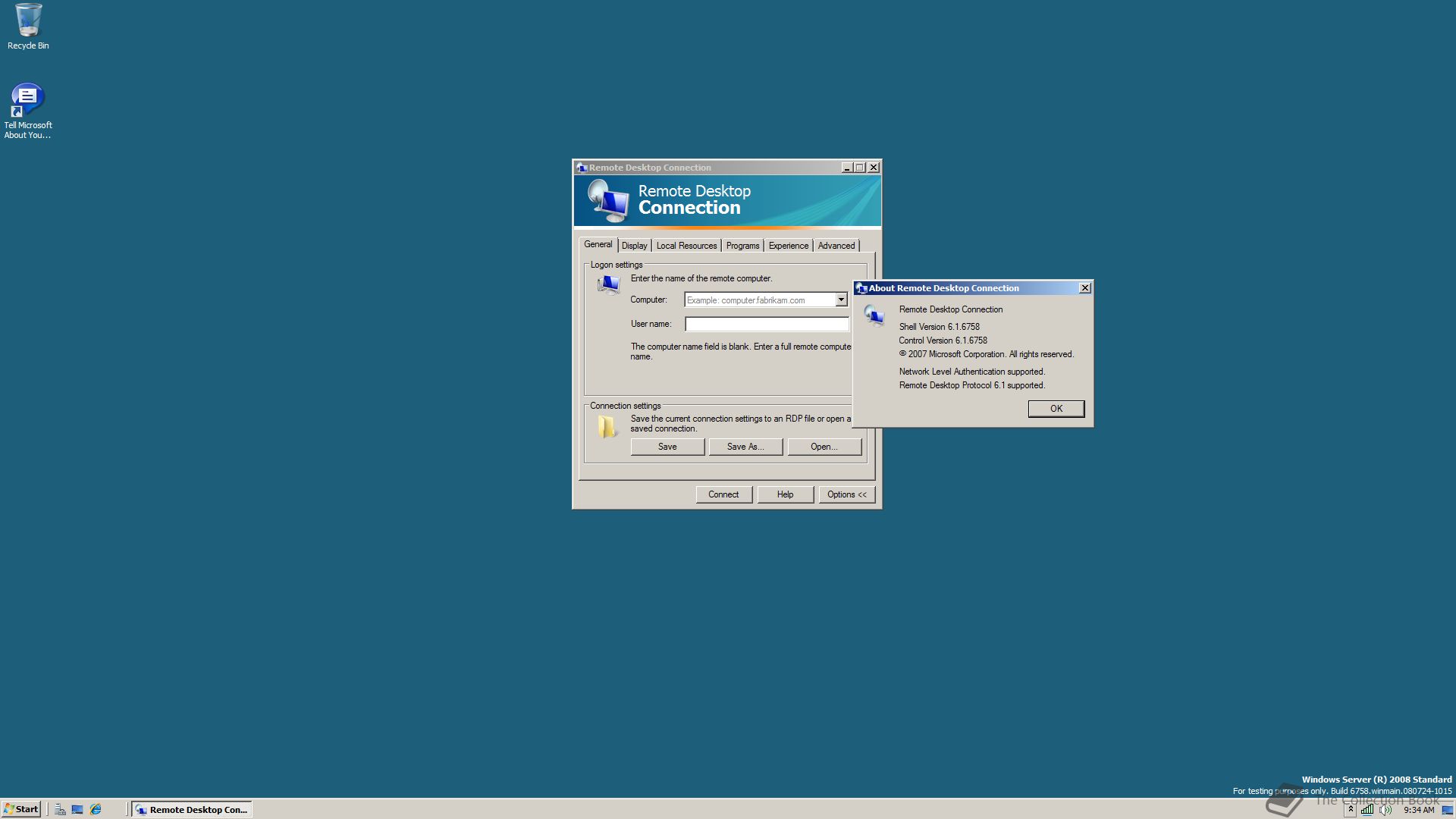This screenshot has width=1456, height=819.
Task: Click the Control Version 6.1.6758 text
Action: pos(943,340)
